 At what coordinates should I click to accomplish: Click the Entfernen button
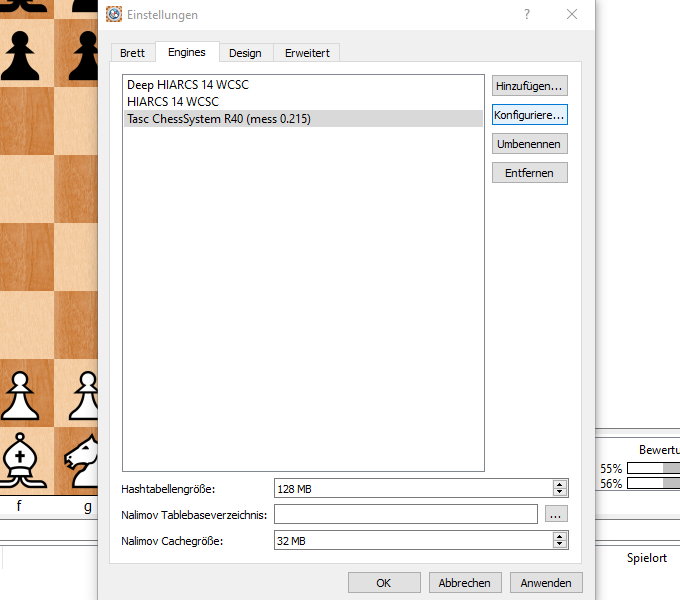coord(530,173)
